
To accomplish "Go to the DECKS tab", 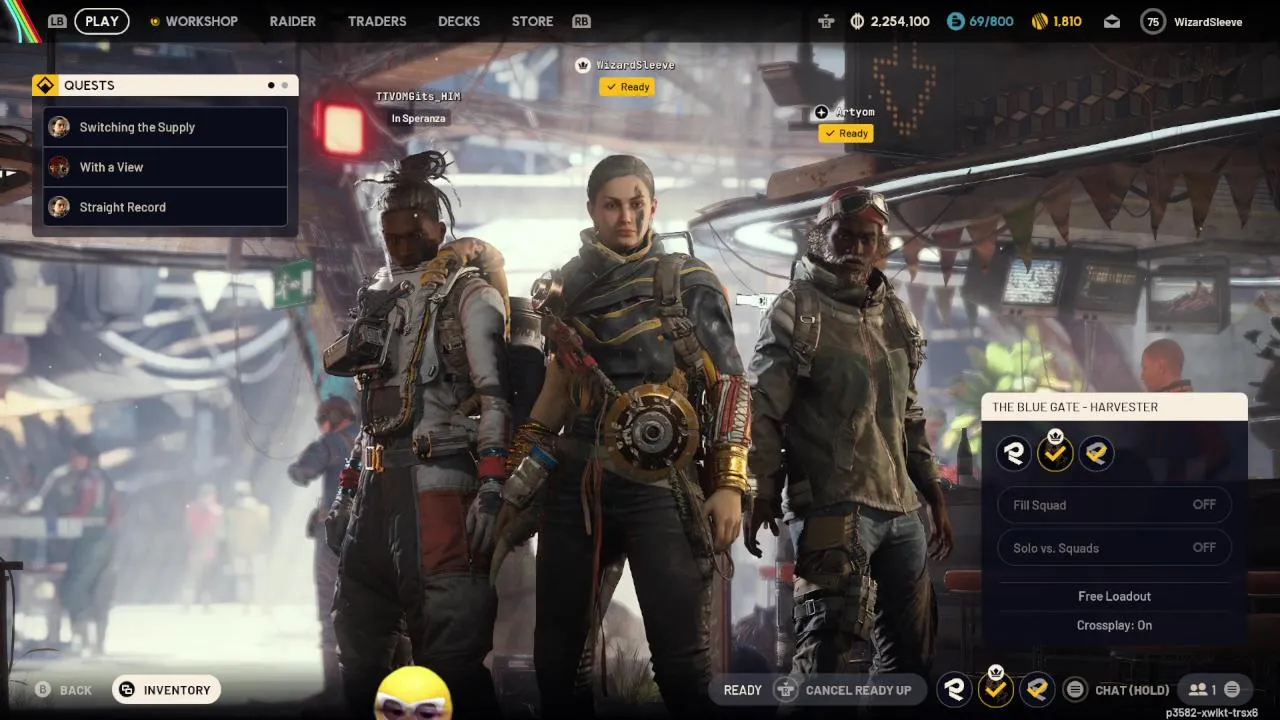I will coord(459,21).
